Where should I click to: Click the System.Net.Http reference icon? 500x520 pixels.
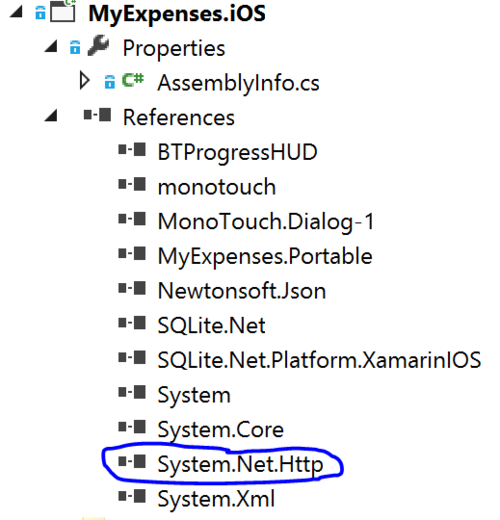pos(132,462)
